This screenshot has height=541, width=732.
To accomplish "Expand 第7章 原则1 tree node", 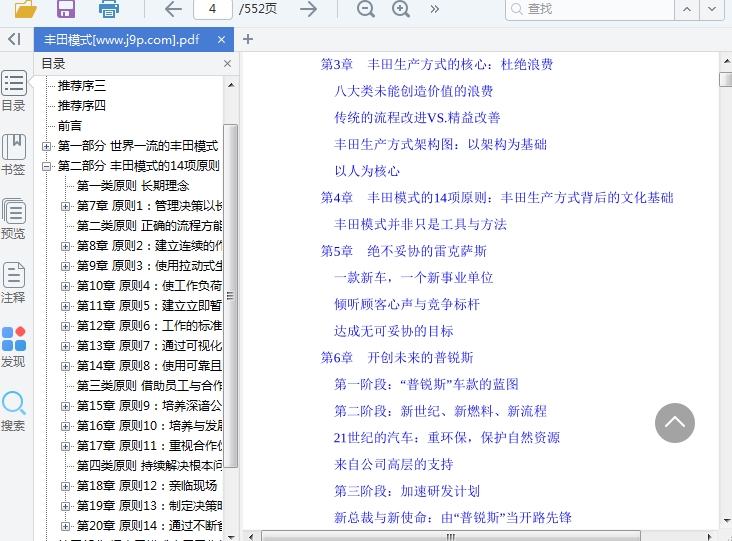I will coord(65,206).
